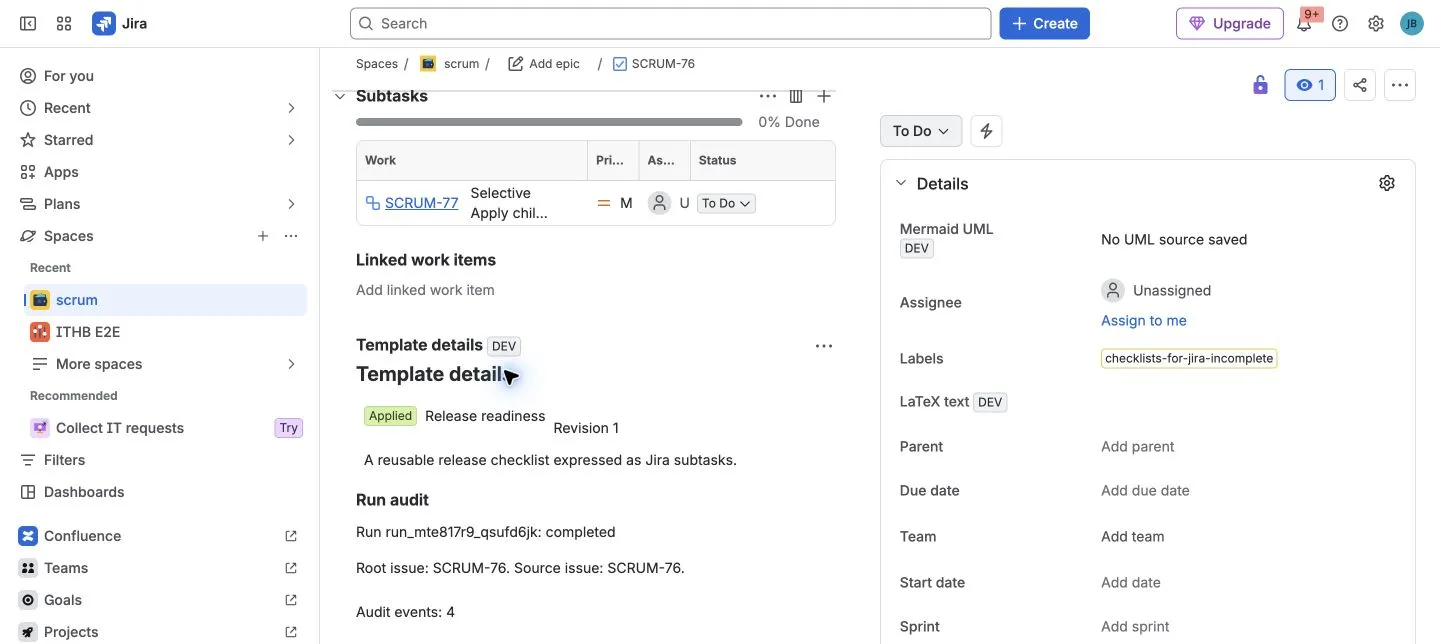1440x644 pixels.
Task: Open the help question mark icon
Action: click(x=1340, y=23)
